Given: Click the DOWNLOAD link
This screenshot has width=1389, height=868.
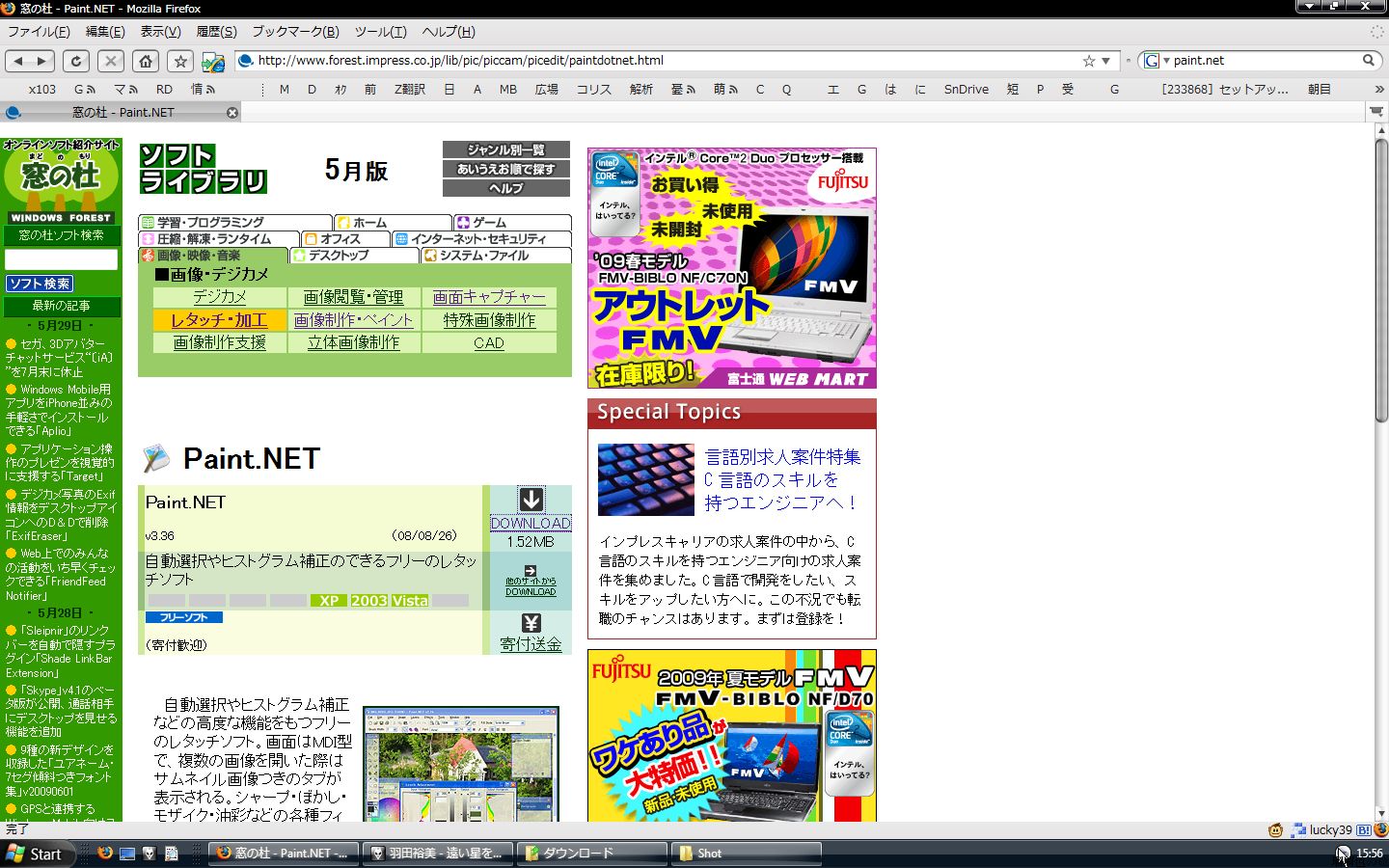Looking at the screenshot, I should [x=531, y=523].
